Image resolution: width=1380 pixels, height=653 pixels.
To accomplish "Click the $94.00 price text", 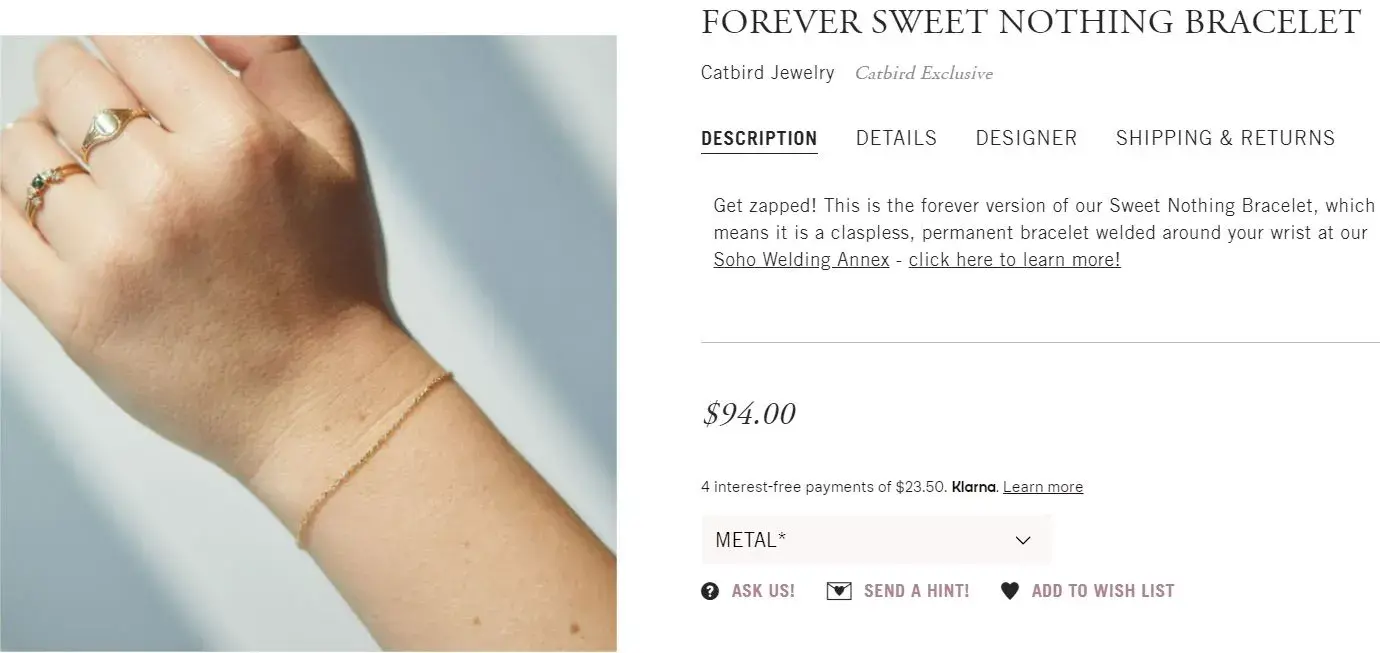I will [749, 414].
